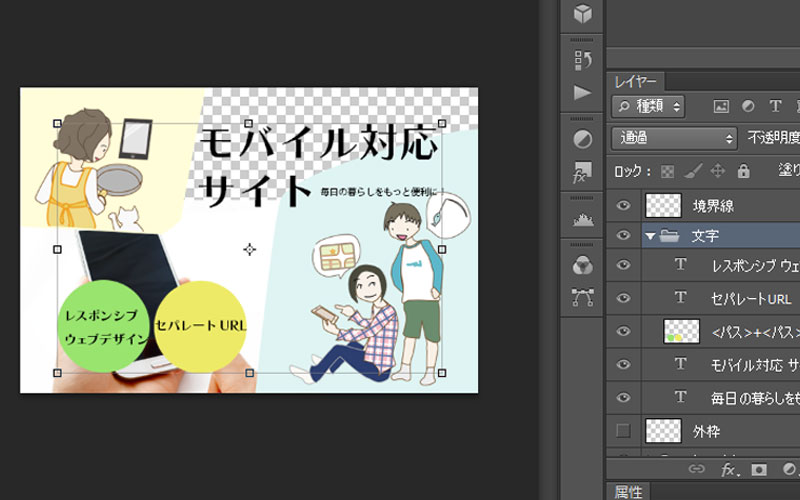Hide the 文字 group

tap(623, 235)
